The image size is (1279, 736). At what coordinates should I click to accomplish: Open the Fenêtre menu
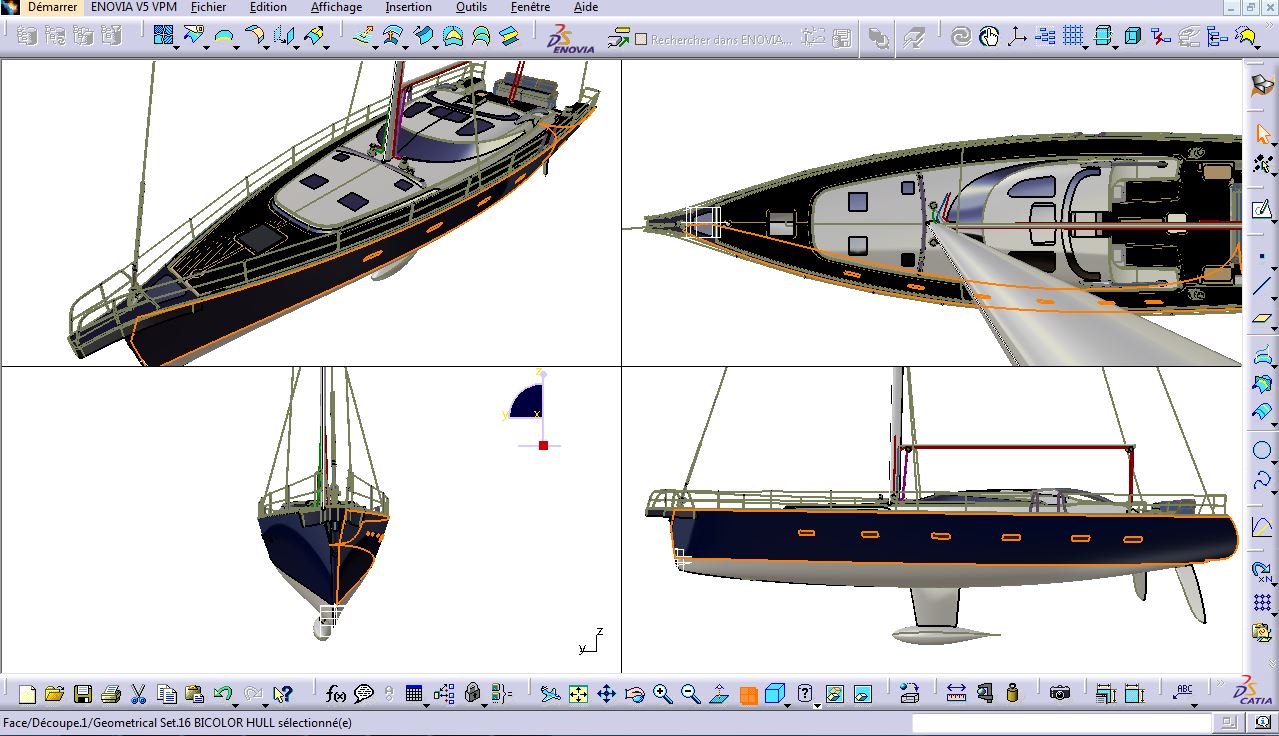pos(530,7)
